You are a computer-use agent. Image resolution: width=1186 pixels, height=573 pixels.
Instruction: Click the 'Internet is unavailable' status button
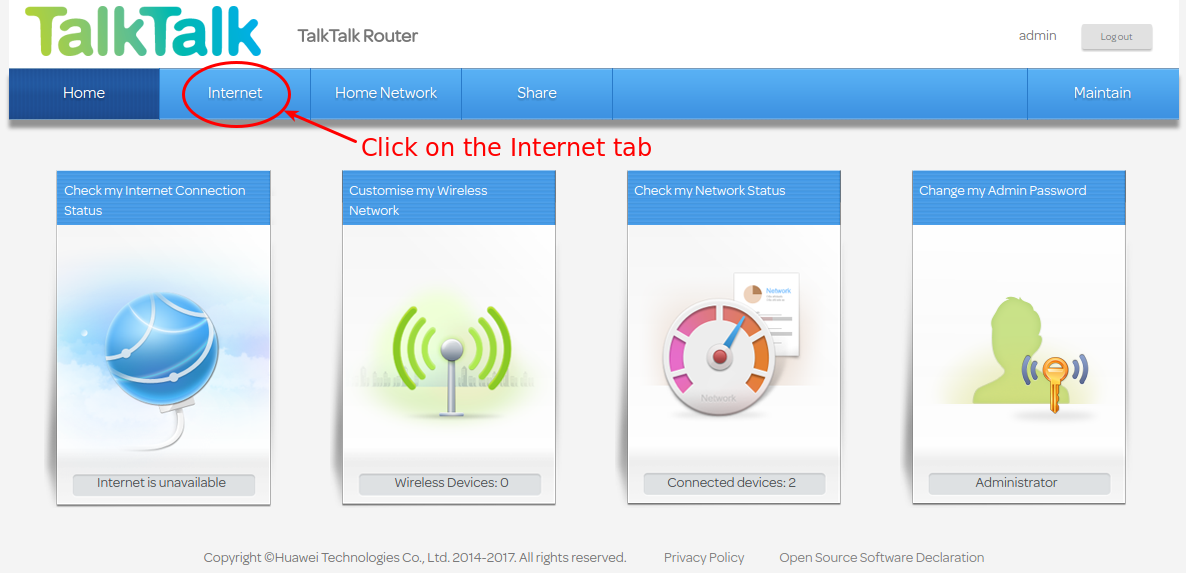click(x=163, y=484)
